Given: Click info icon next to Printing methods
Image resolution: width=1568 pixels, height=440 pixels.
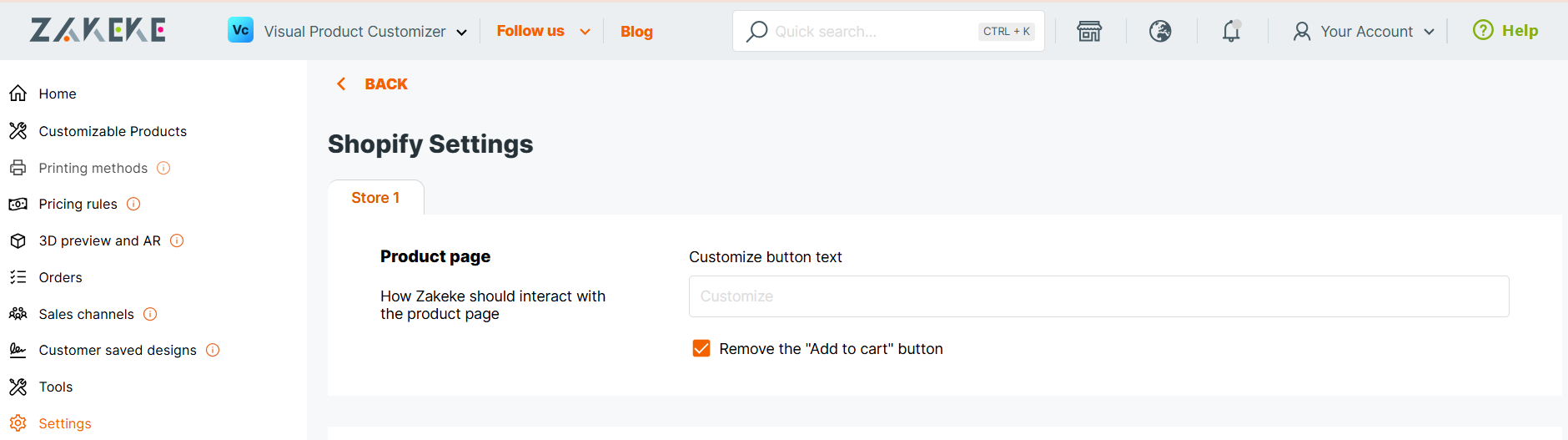Looking at the screenshot, I should pos(163,168).
